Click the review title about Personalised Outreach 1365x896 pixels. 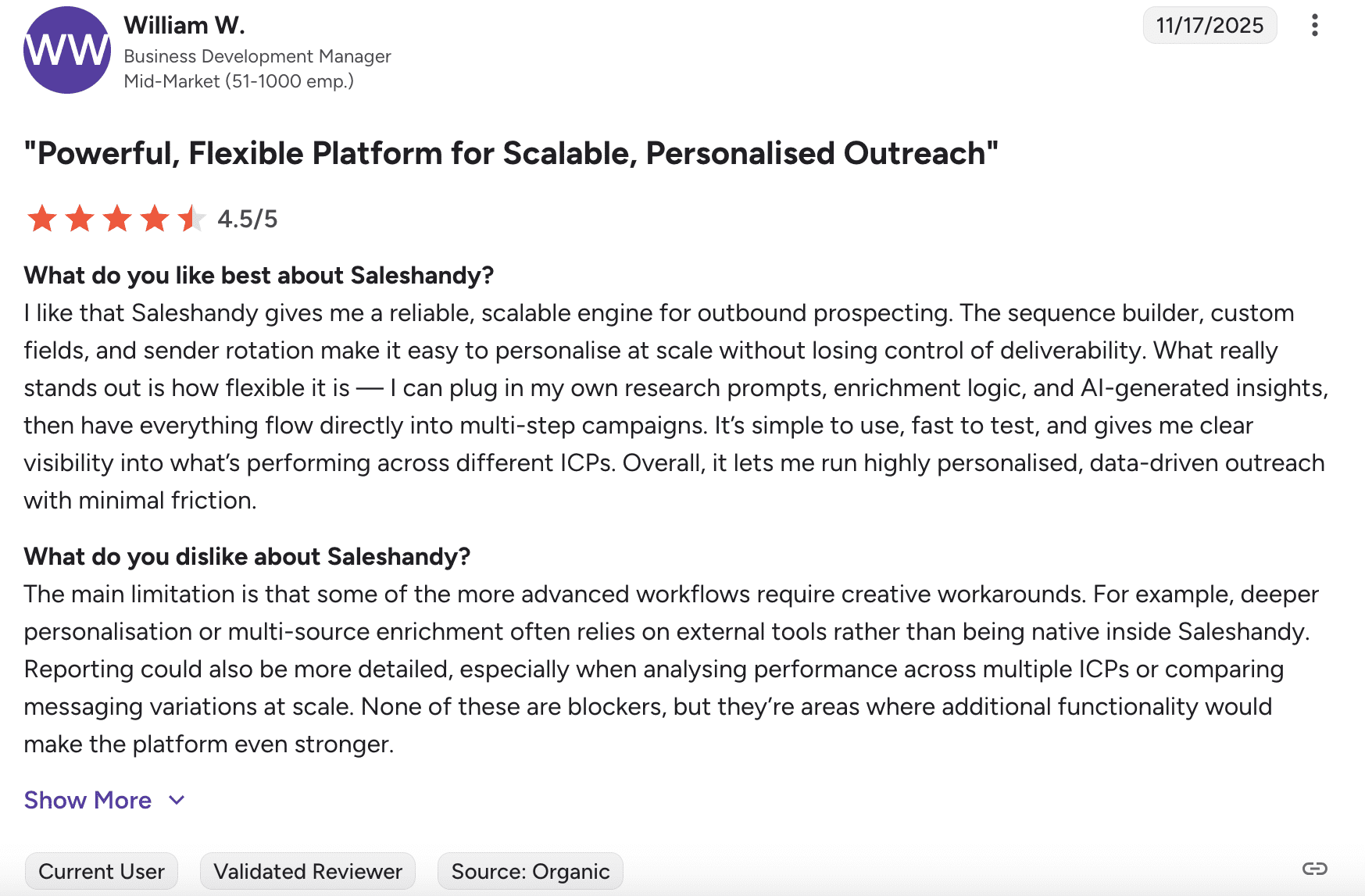click(511, 154)
